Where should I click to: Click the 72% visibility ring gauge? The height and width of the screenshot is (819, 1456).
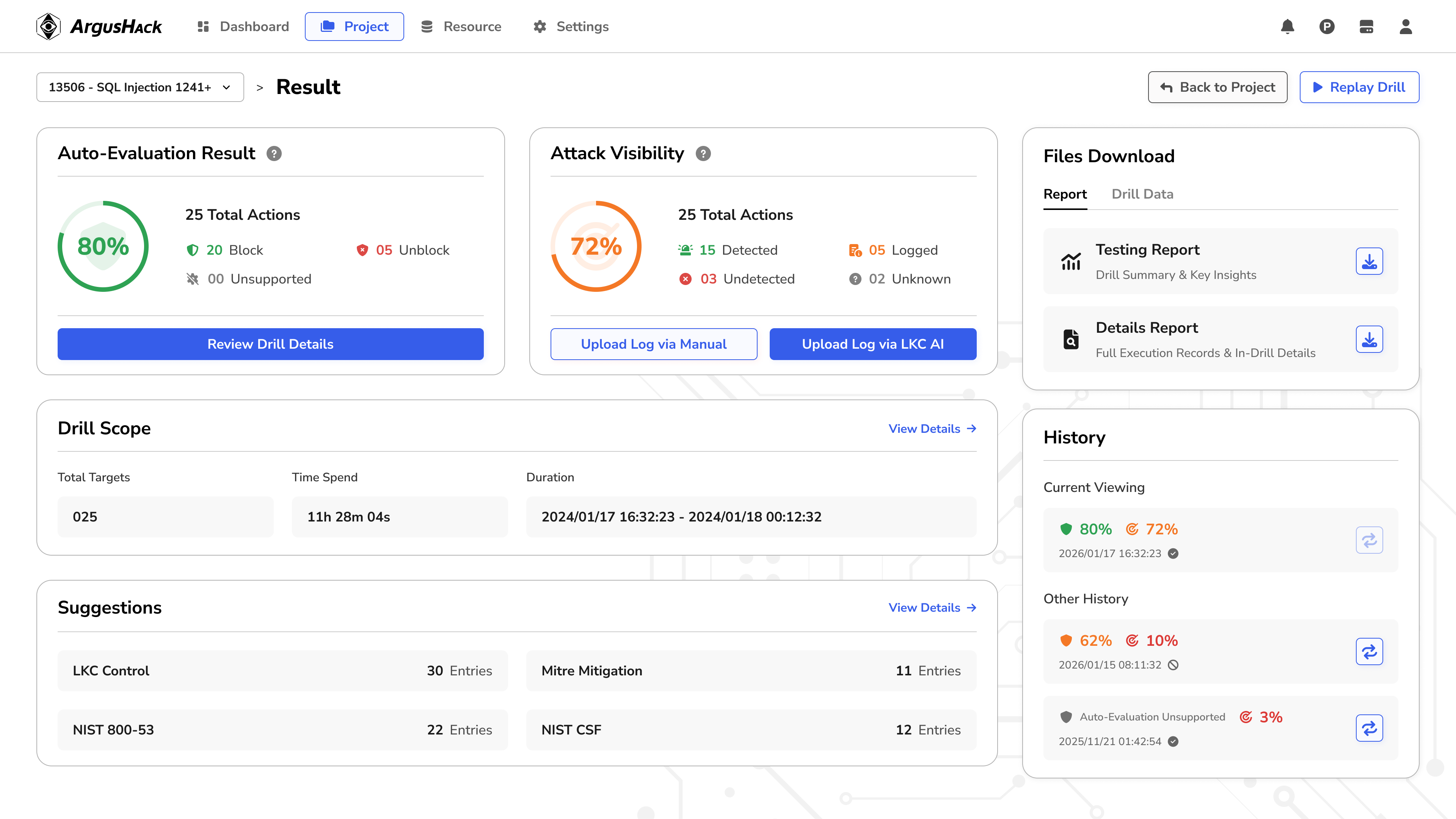[596, 246]
